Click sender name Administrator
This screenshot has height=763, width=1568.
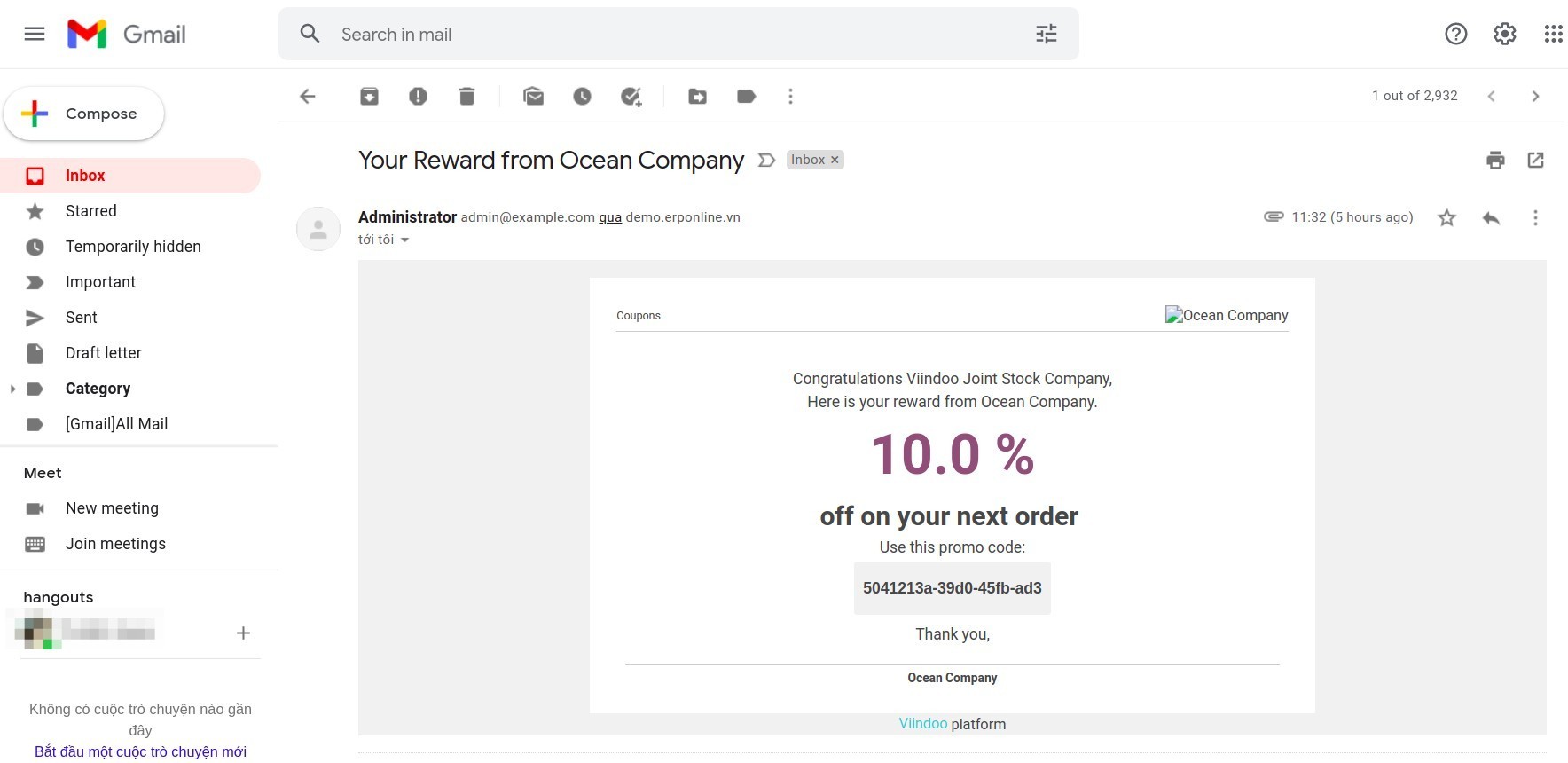coord(407,217)
